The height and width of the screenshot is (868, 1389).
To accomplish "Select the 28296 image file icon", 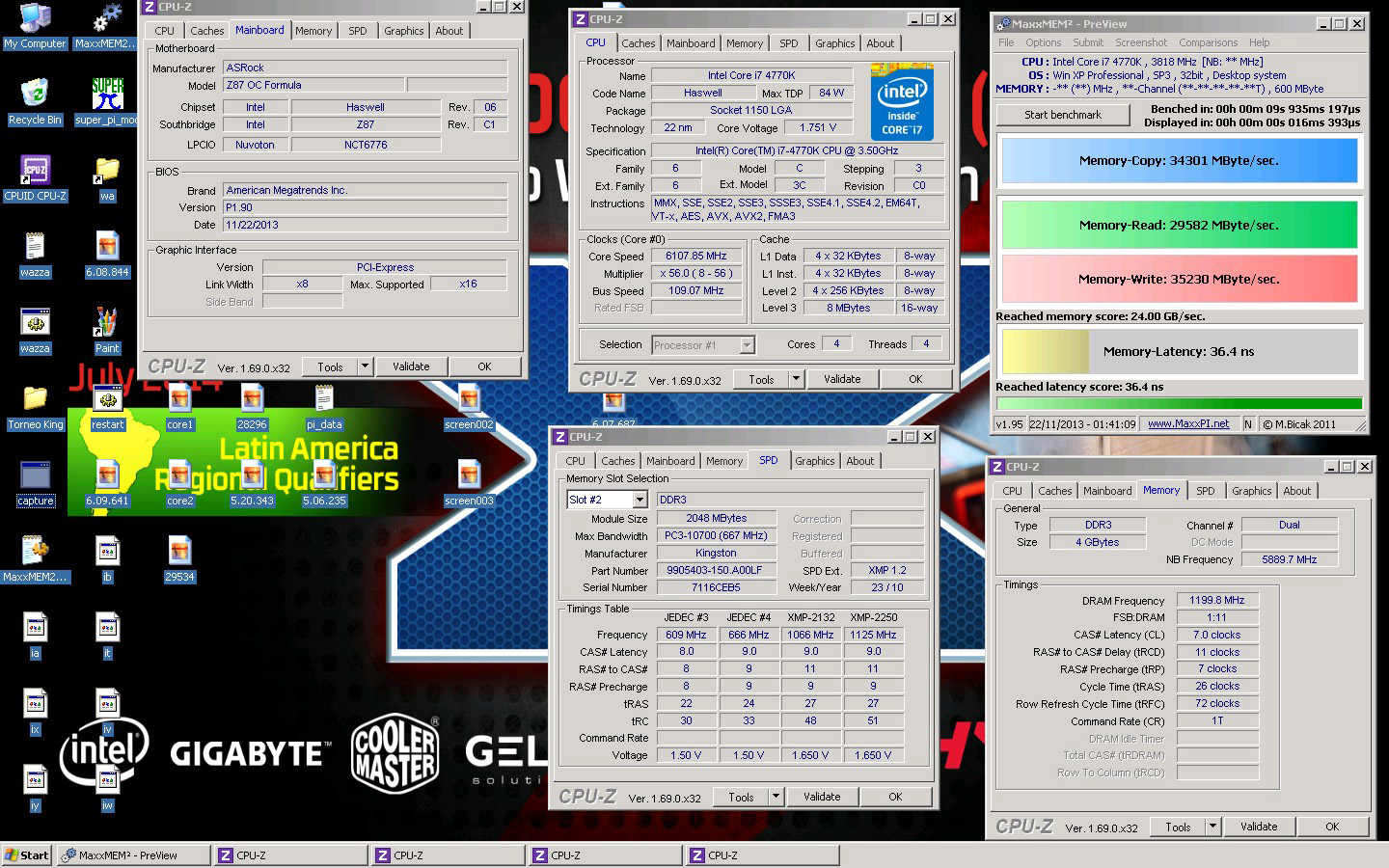I will tap(252, 406).
